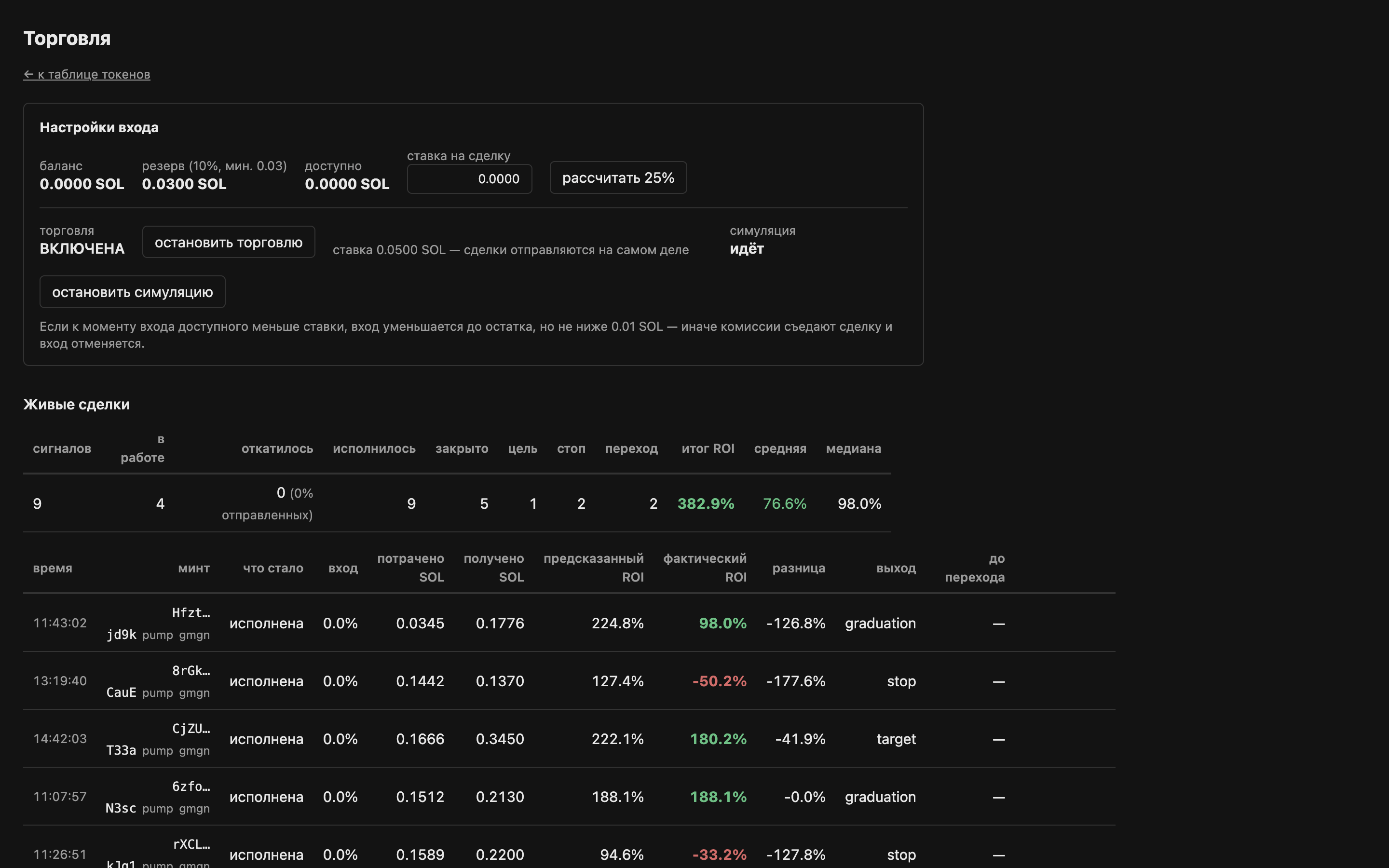Click the 'закрыто' column header
1389x868 pixels.
pos(462,448)
